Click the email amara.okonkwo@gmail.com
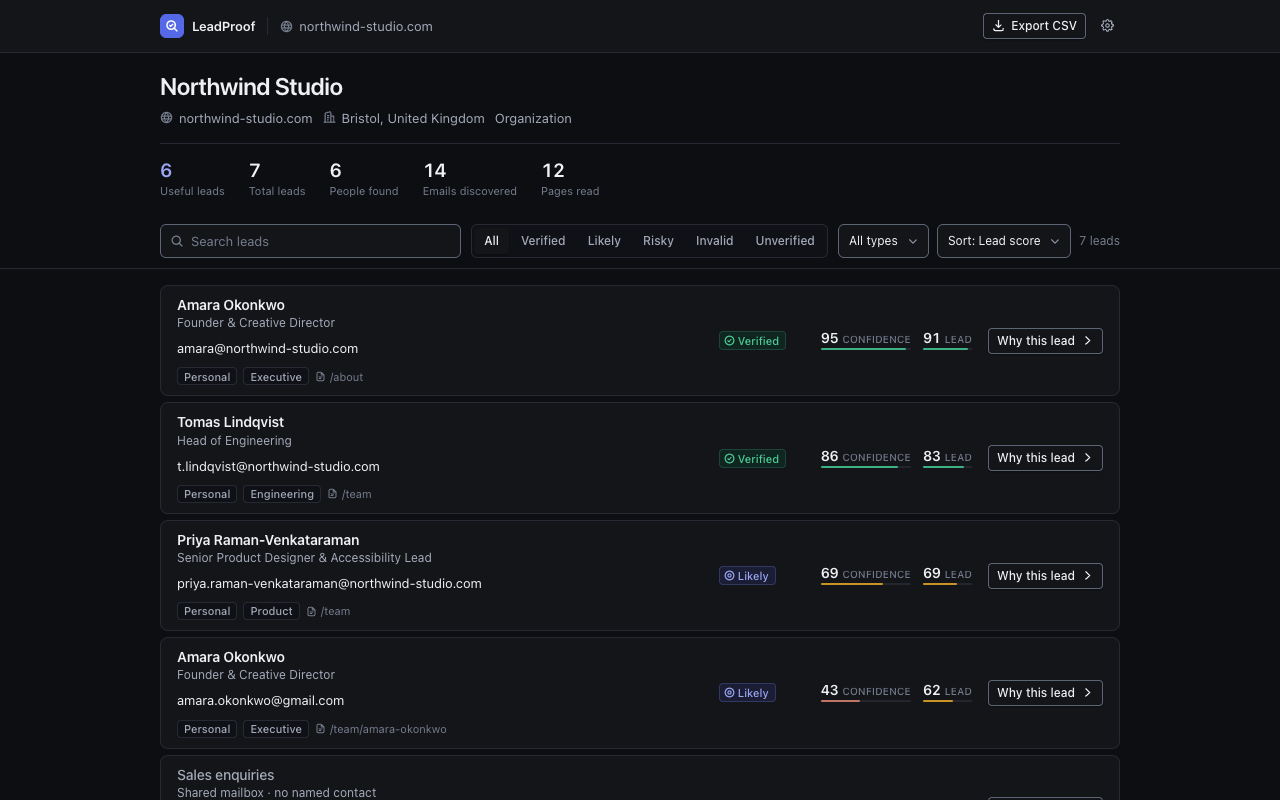Image resolution: width=1280 pixels, height=800 pixels. [x=260, y=701]
